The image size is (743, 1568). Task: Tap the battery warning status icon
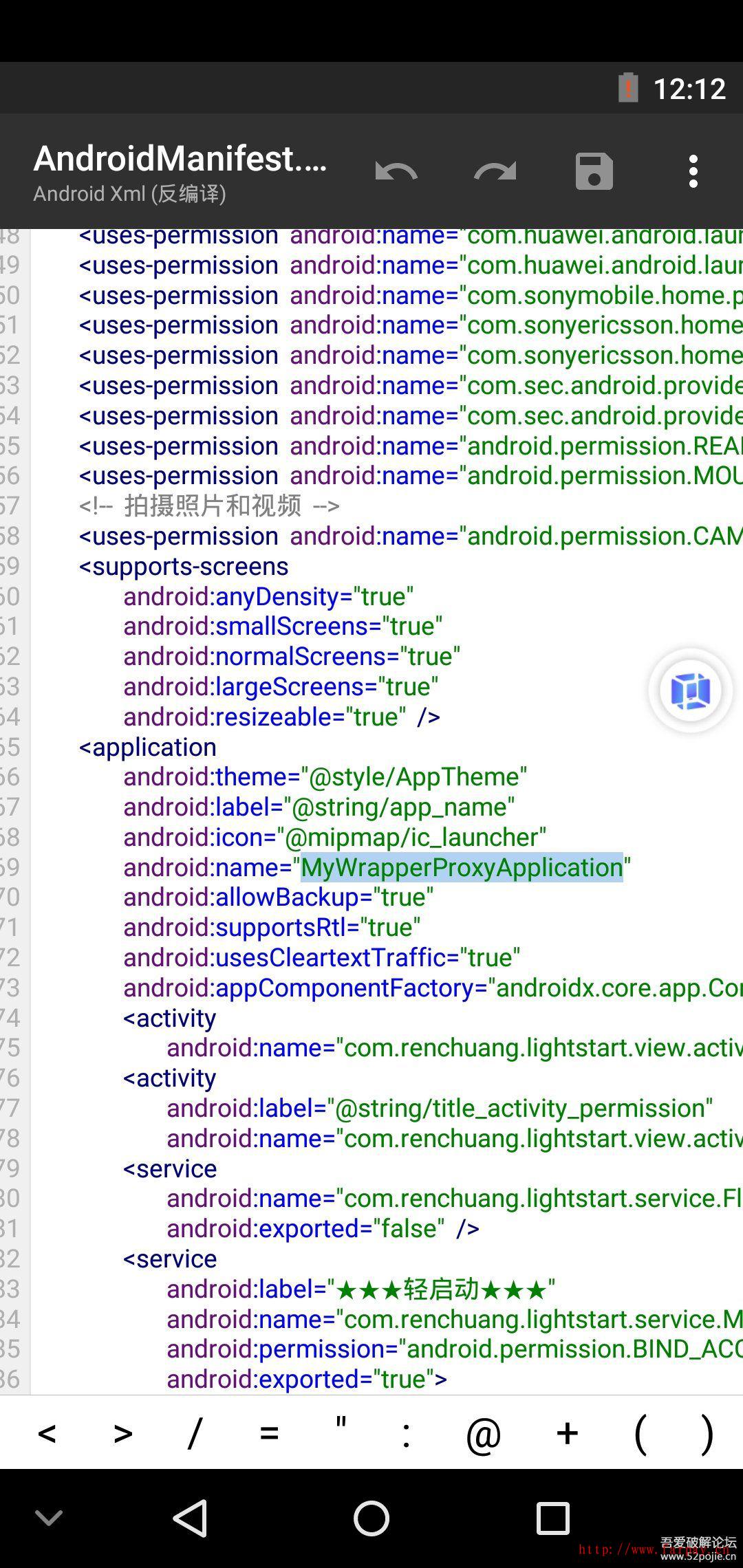pos(627,89)
